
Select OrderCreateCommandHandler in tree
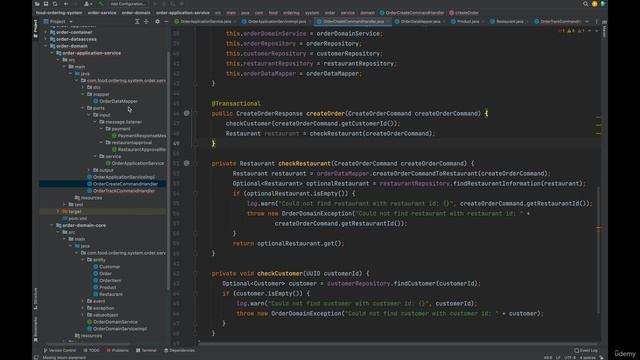click(122, 184)
